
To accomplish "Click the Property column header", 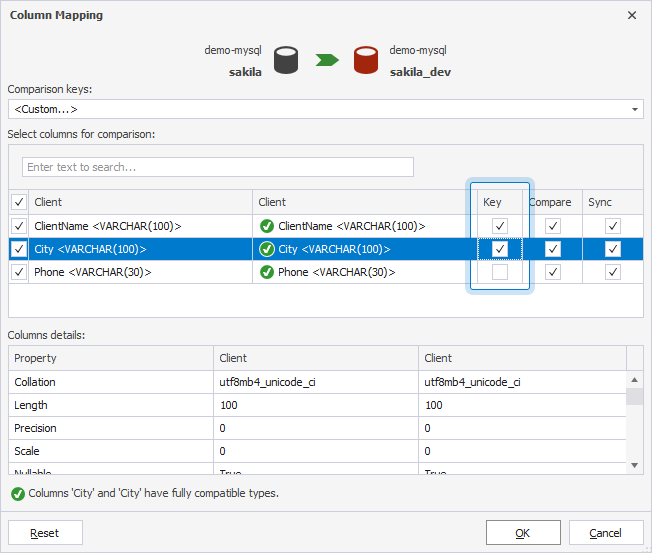I will click(111, 358).
